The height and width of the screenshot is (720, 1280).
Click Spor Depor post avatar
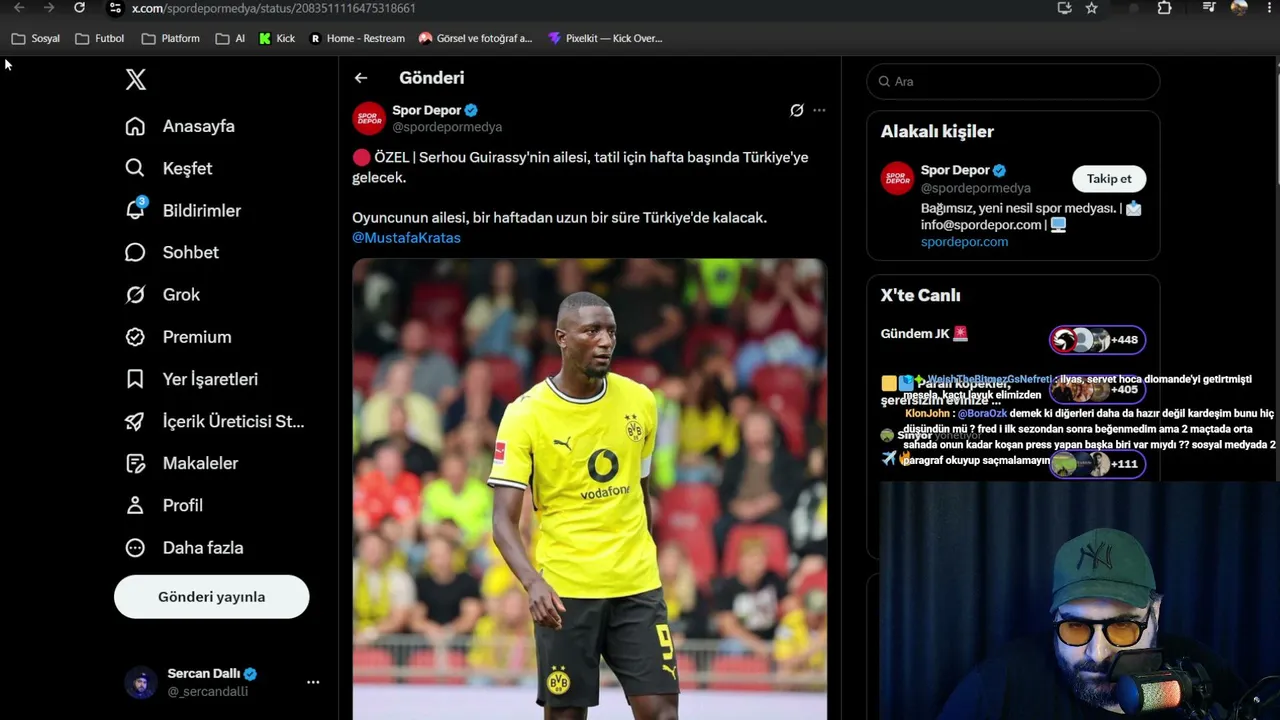pyautogui.click(x=369, y=118)
